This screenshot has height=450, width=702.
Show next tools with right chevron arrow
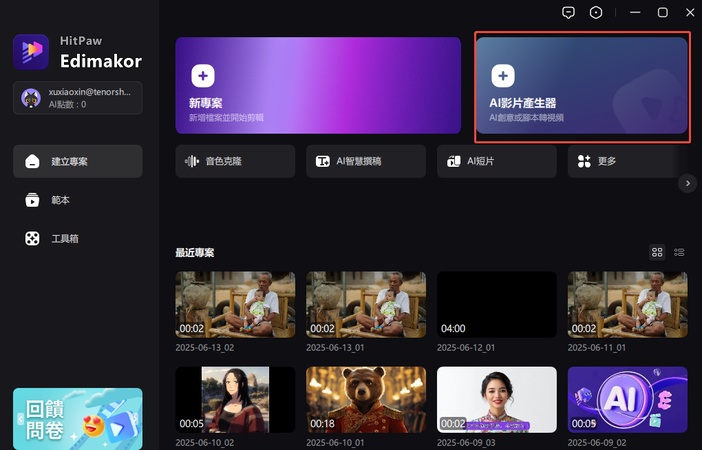pyautogui.click(x=688, y=183)
